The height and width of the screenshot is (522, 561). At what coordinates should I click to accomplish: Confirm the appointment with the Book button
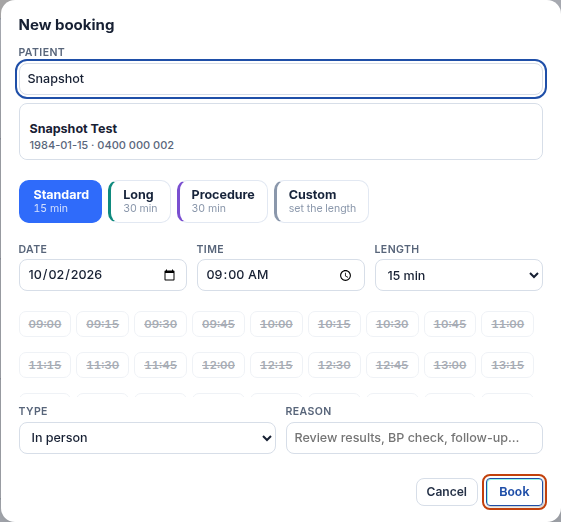point(514,492)
